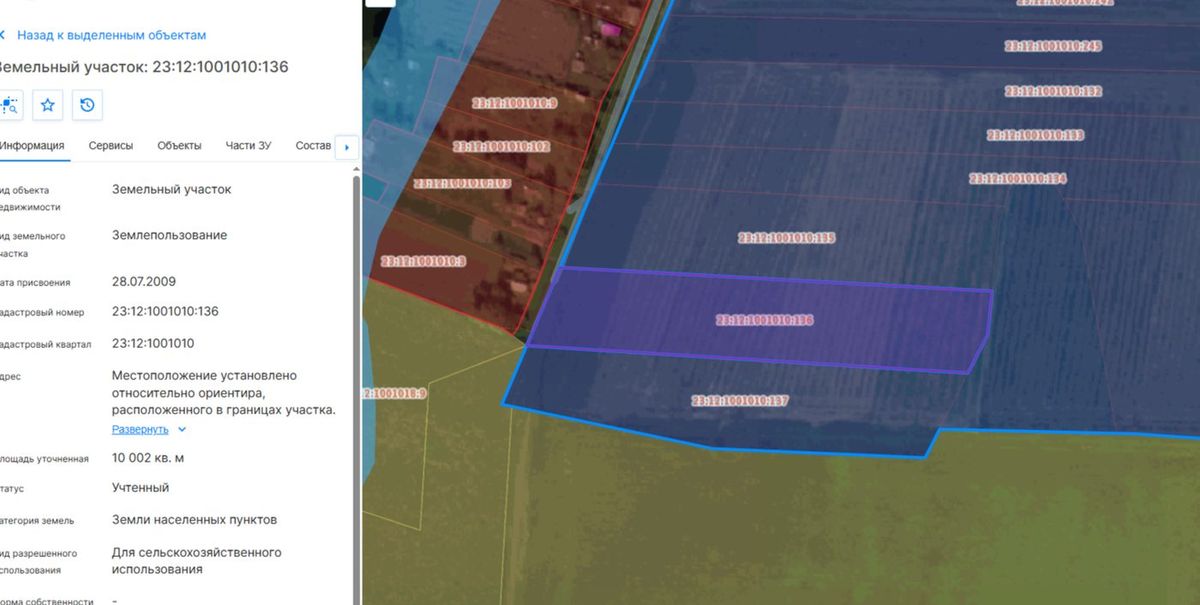Select parcel 23:12:1001010:137 on the map
The height and width of the screenshot is (605, 1200).
pos(740,401)
